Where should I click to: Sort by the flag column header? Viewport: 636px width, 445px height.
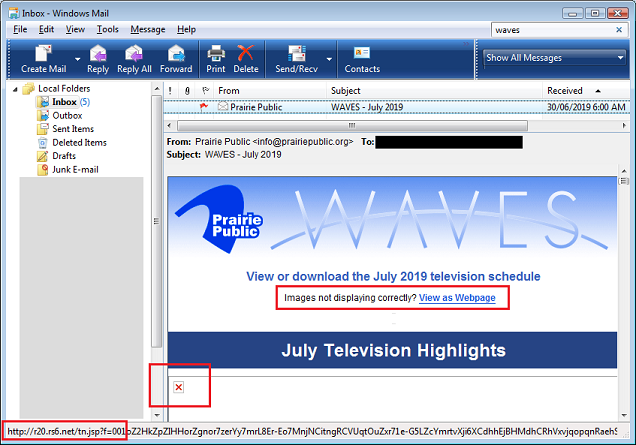tap(205, 90)
